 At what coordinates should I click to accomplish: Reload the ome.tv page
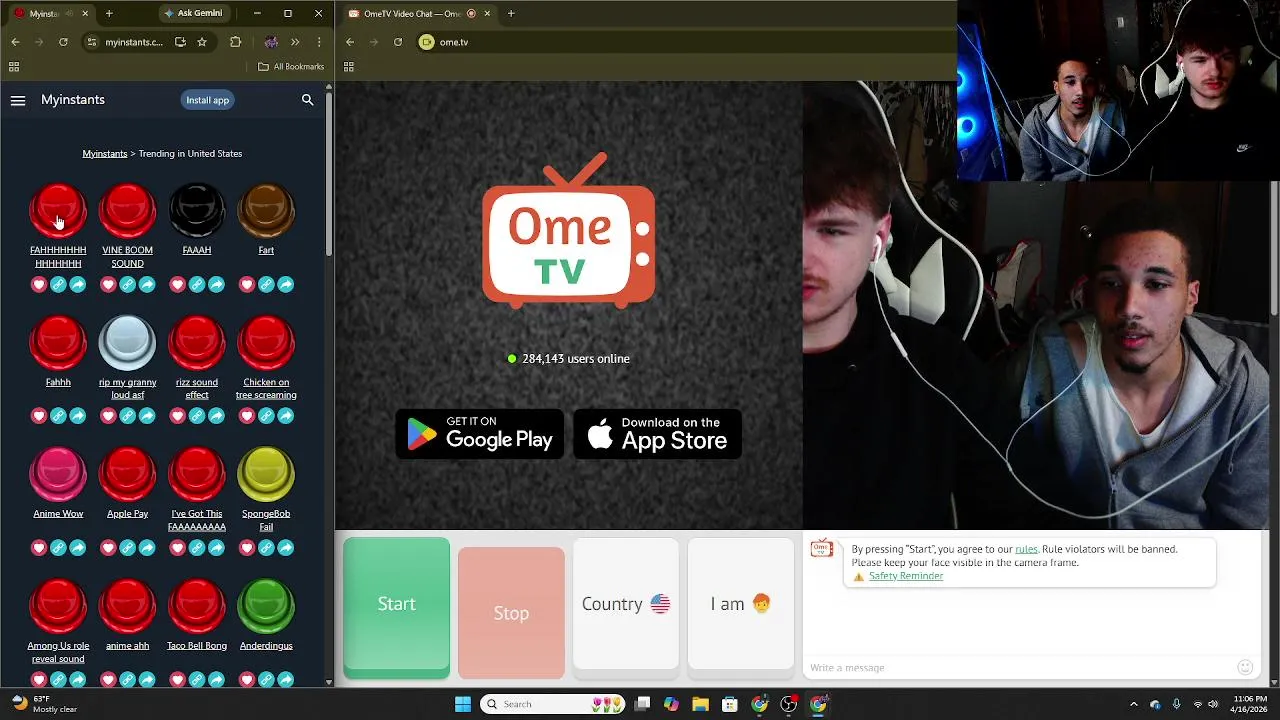[x=398, y=42]
